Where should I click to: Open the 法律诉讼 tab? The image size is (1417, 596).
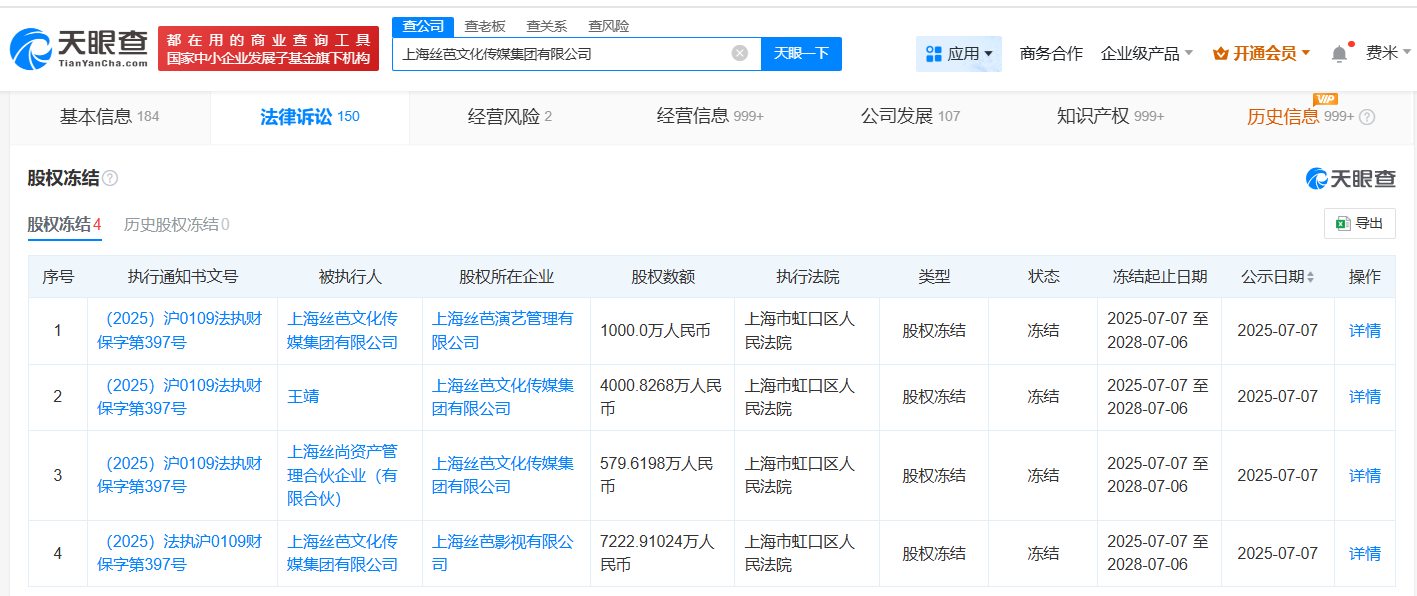[310, 117]
